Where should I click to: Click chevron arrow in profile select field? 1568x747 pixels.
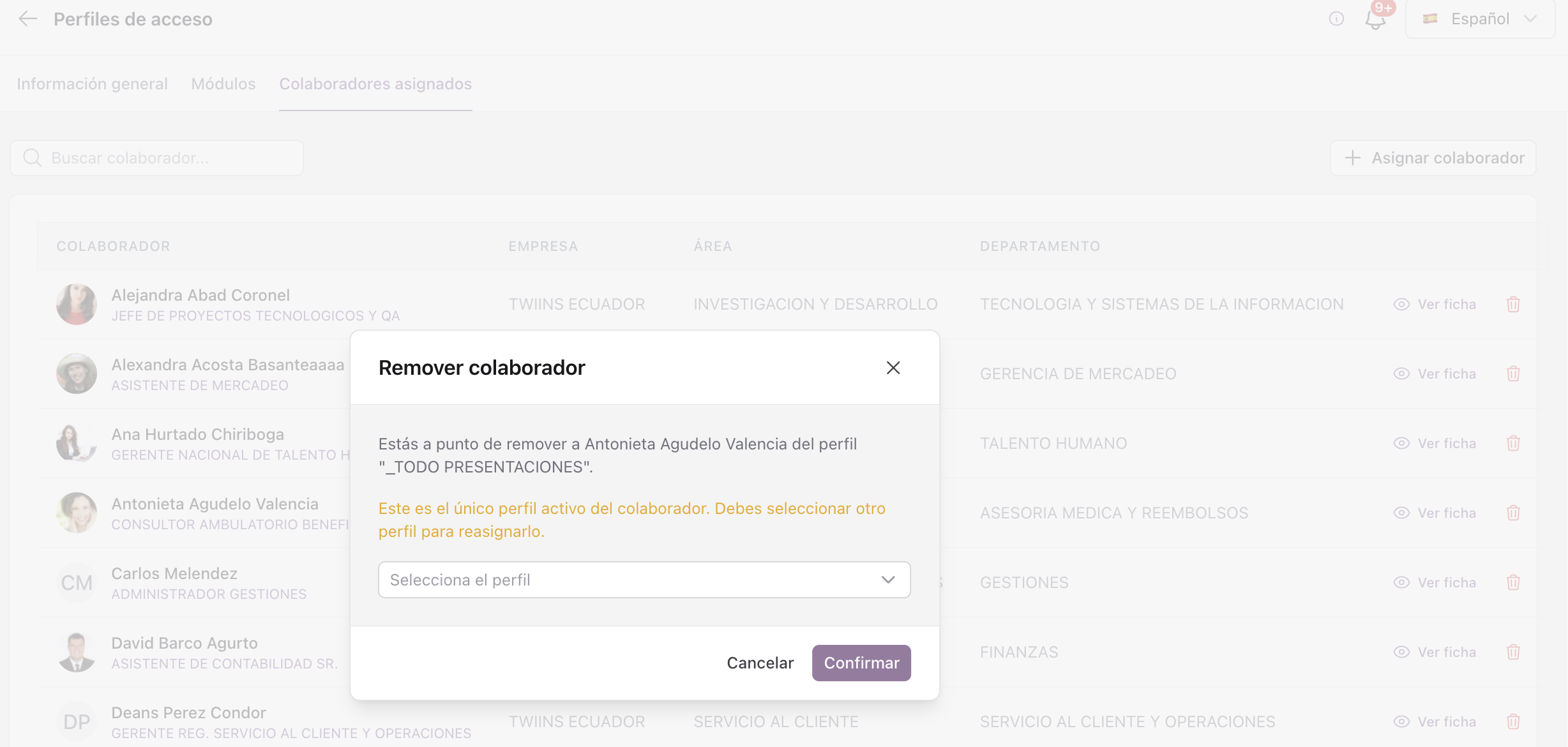(888, 580)
